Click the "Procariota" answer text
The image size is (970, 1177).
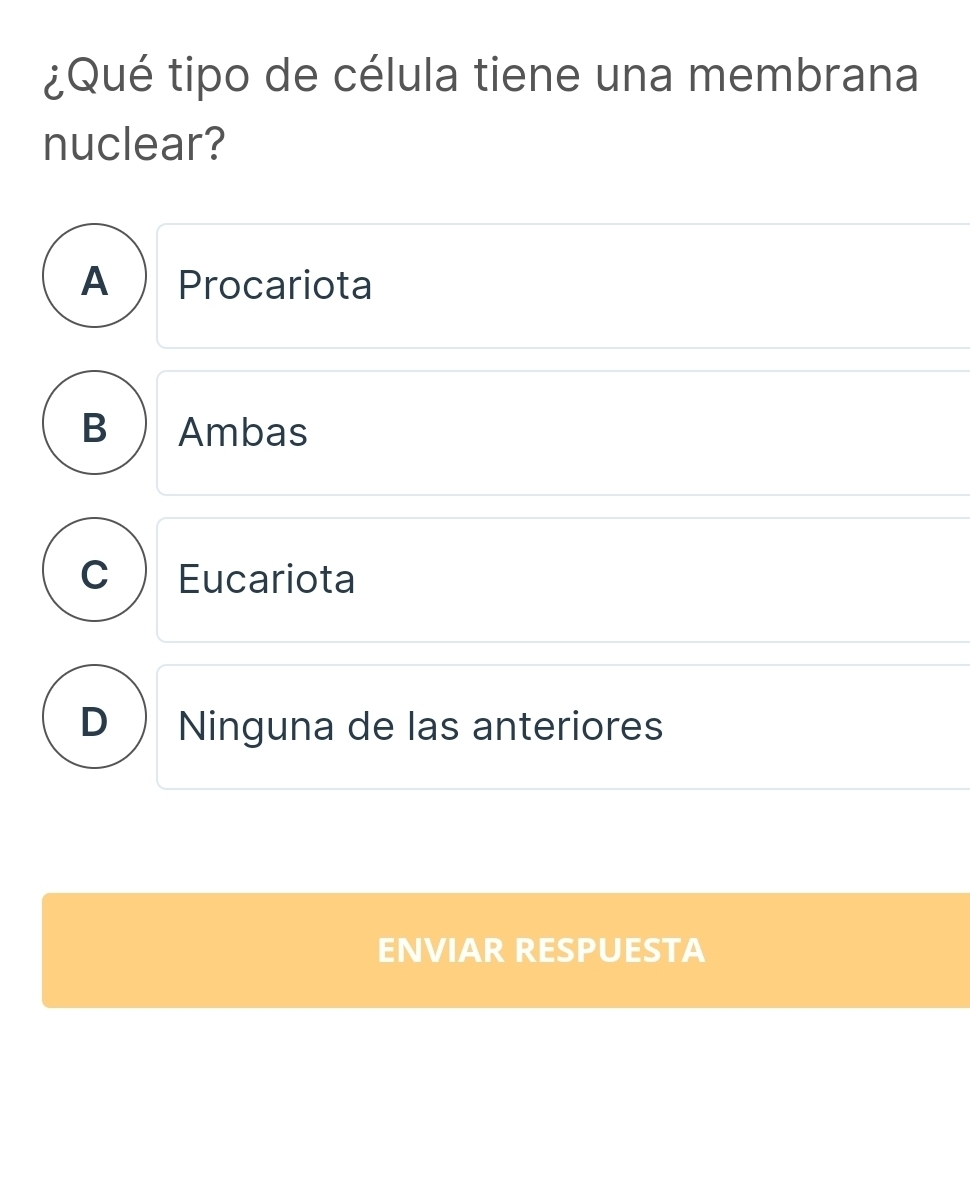pos(275,286)
